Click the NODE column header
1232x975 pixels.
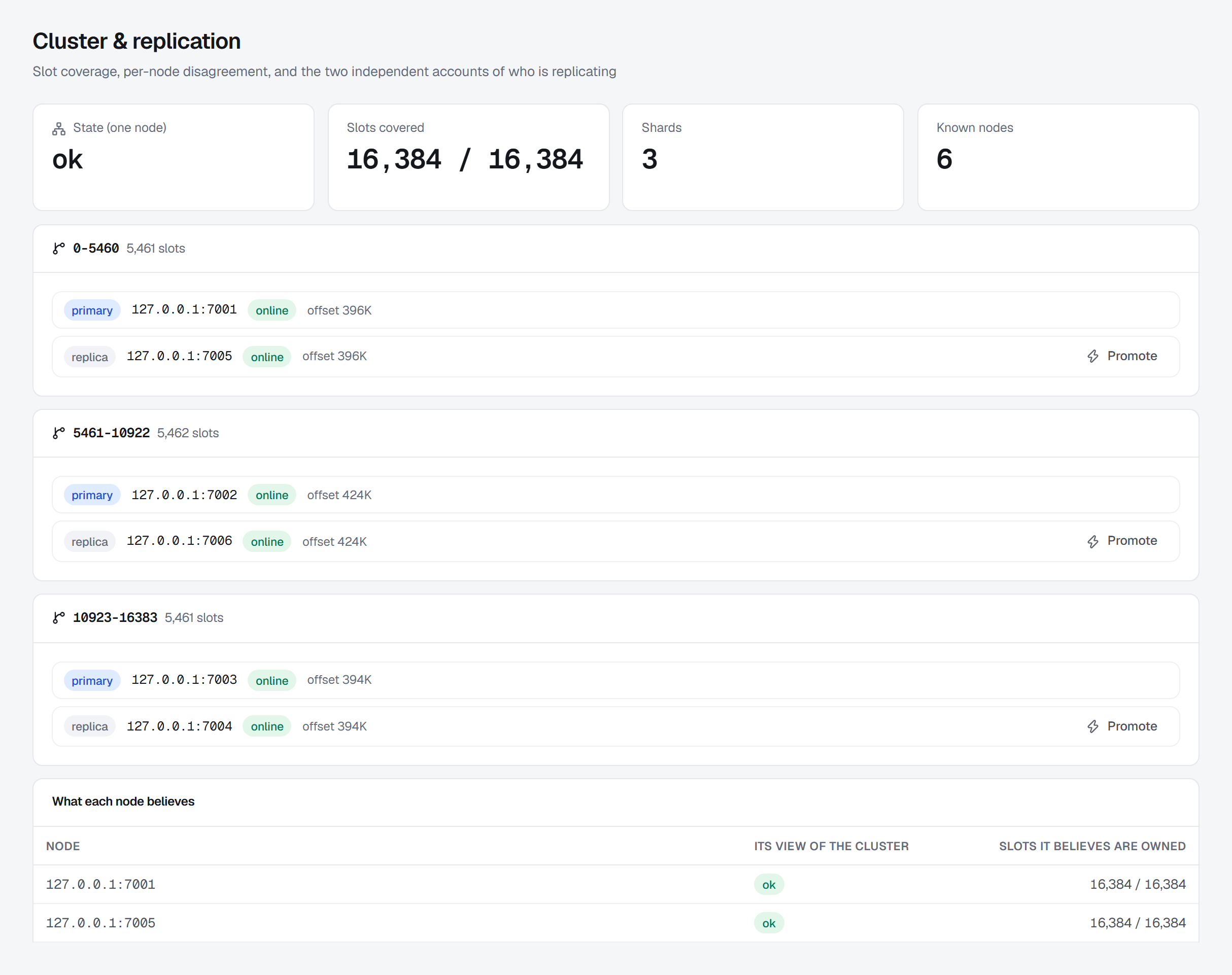point(63,846)
